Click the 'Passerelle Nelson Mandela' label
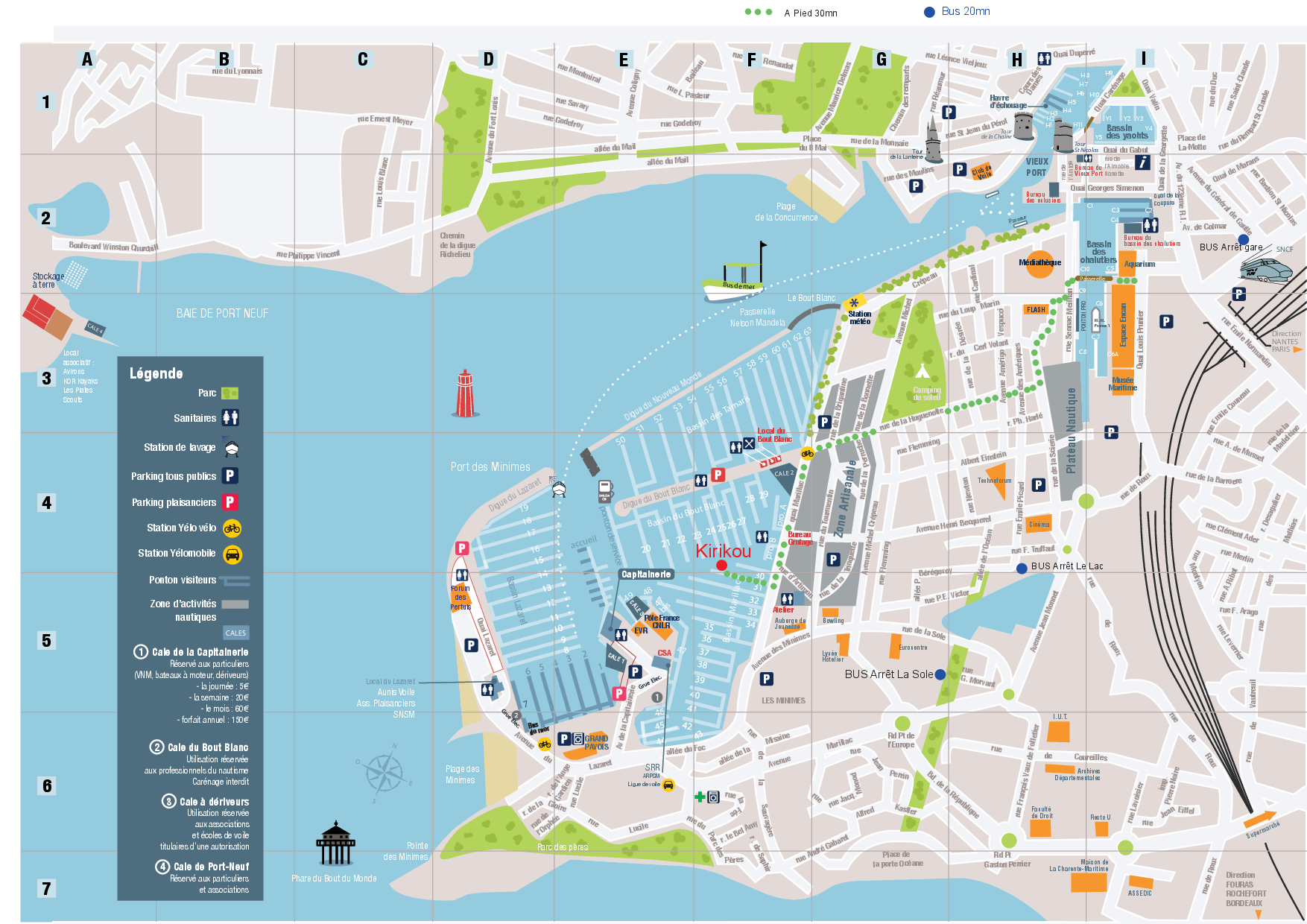The height and width of the screenshot is (924, 1307). 757,317
